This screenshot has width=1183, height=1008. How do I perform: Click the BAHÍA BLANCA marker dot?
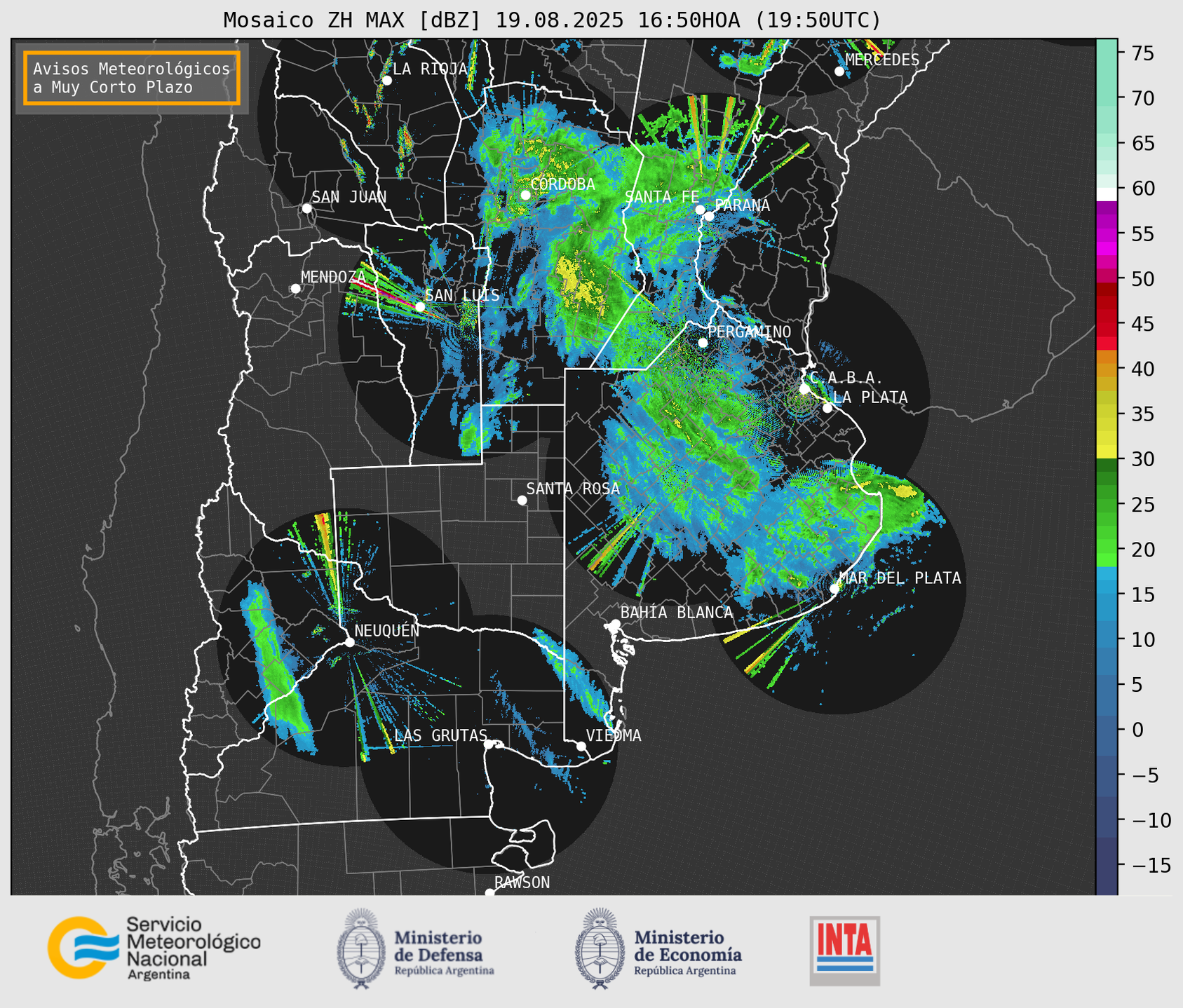[615, 624]
